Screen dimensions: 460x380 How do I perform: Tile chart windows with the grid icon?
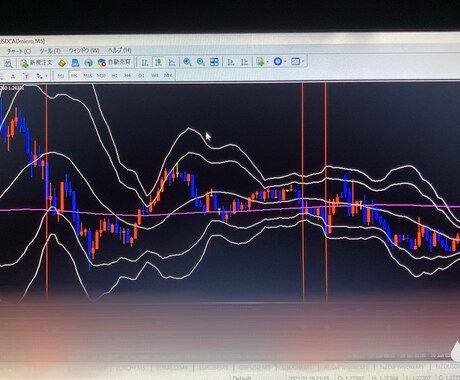coord(214,62)
